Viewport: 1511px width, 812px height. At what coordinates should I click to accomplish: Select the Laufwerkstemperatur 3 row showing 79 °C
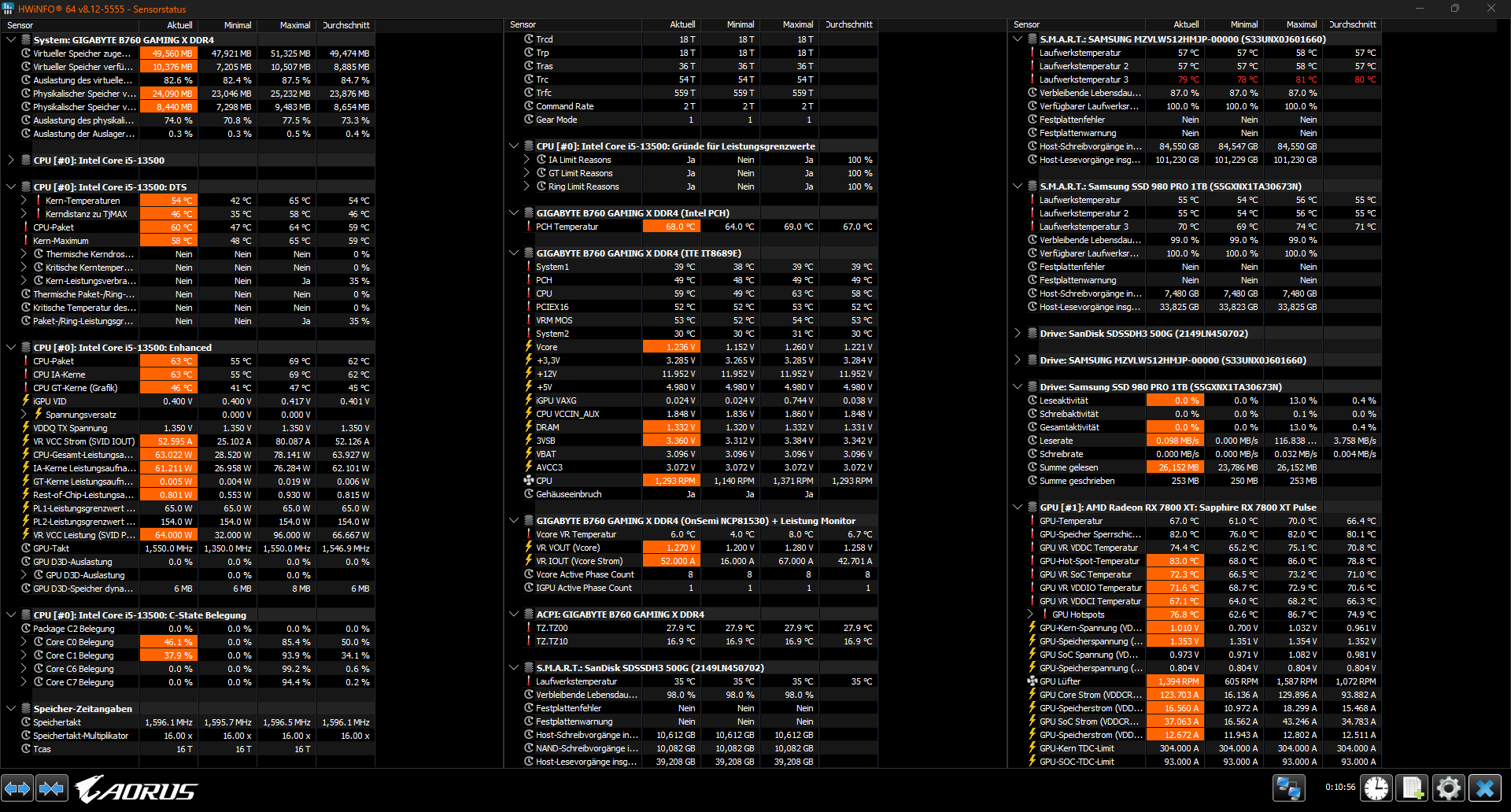(x=1195, y=79)
